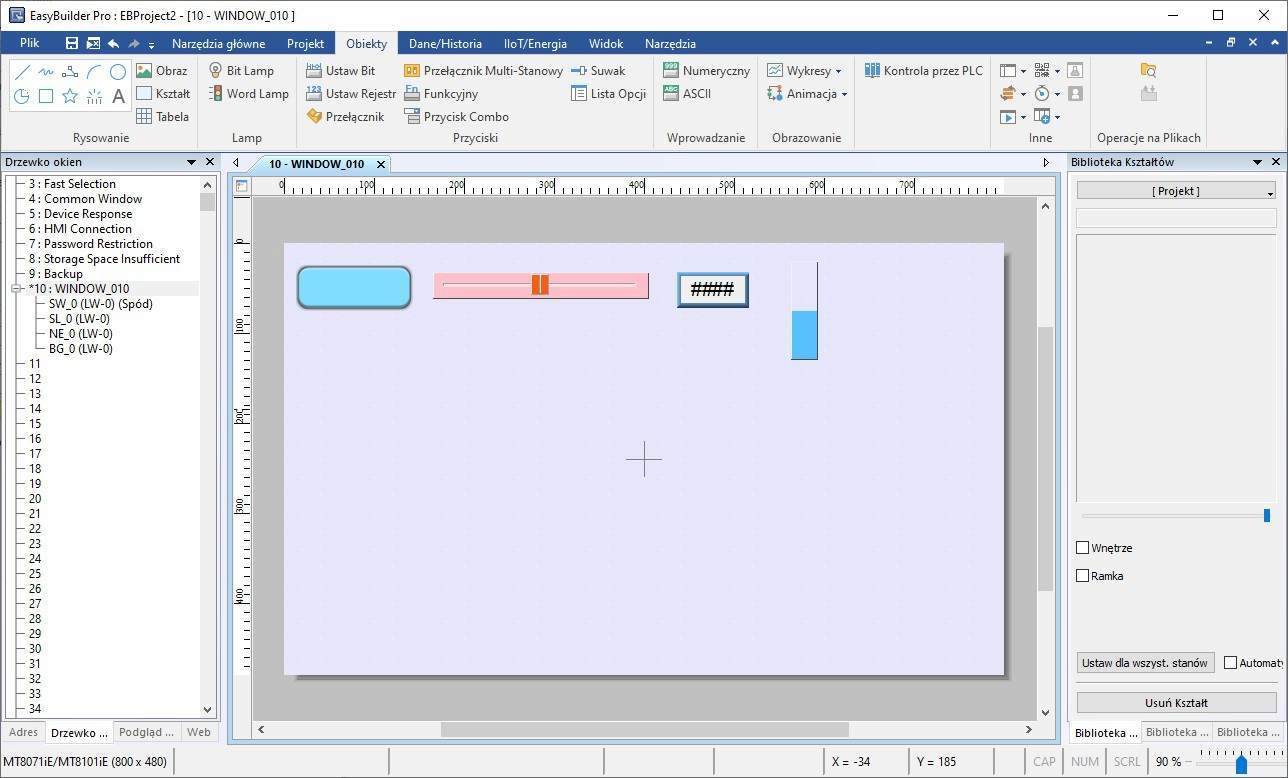
Task: Add a Bit Lamp object
Action: click(x=241, y=71)
